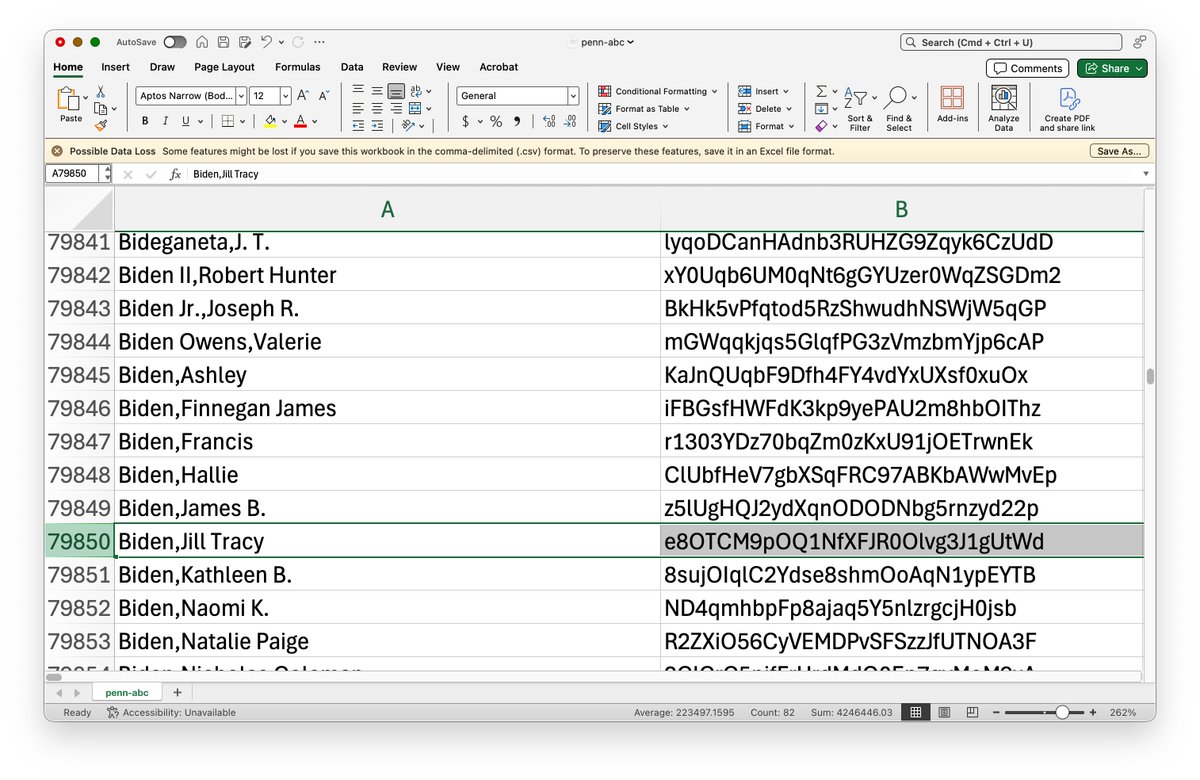1200x780 pixels.
Task: Open the General number format combo box
Action: pyautogui.click(x=518, y=96)
